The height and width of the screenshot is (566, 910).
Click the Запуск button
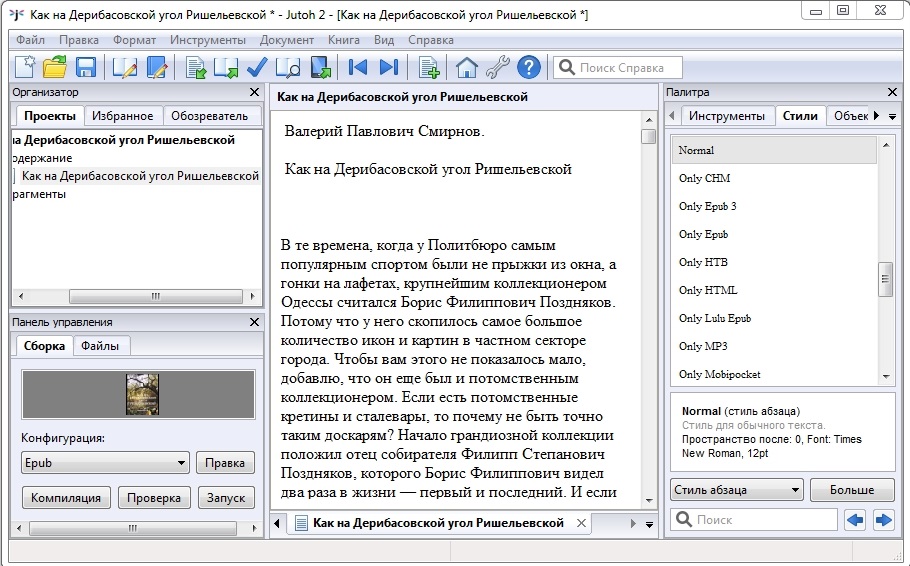[226, 498]
